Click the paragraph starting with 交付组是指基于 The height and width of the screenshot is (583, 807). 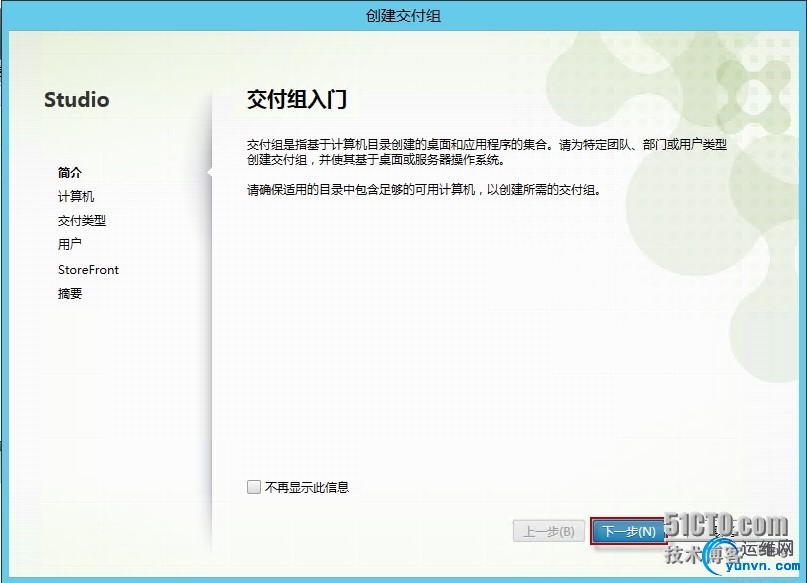point(487,152)
